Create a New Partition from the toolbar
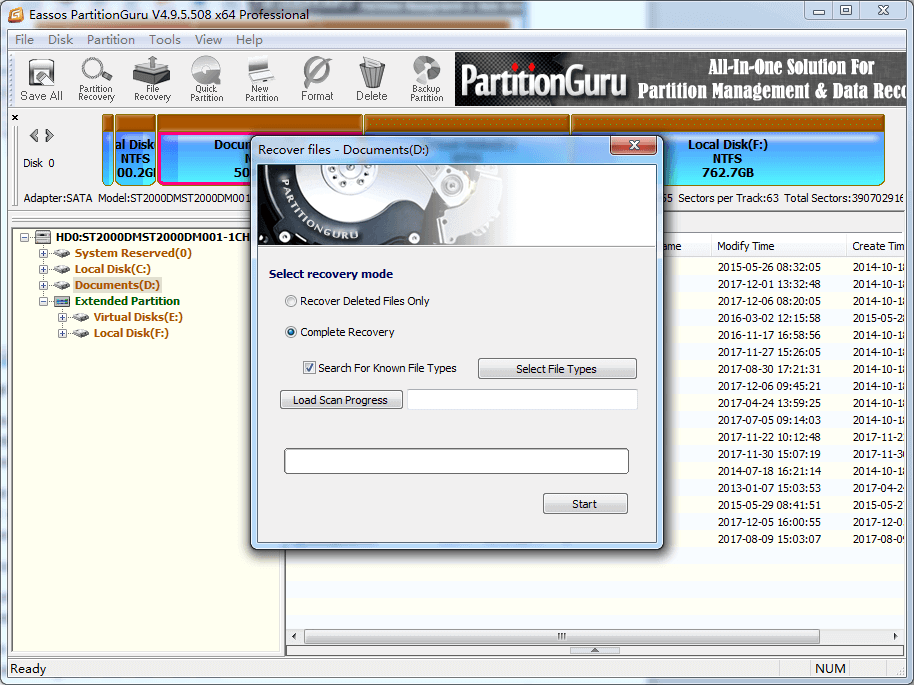The height and width of the screenshot is (685, 914). (x=261, y=80)
